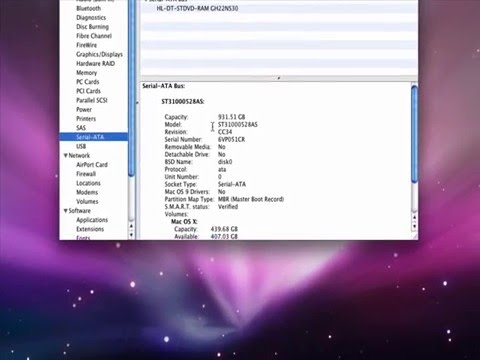This screenshot has height=360, width=480.
Task: Click window resize grip corner
Action: (x=414, y=236)
